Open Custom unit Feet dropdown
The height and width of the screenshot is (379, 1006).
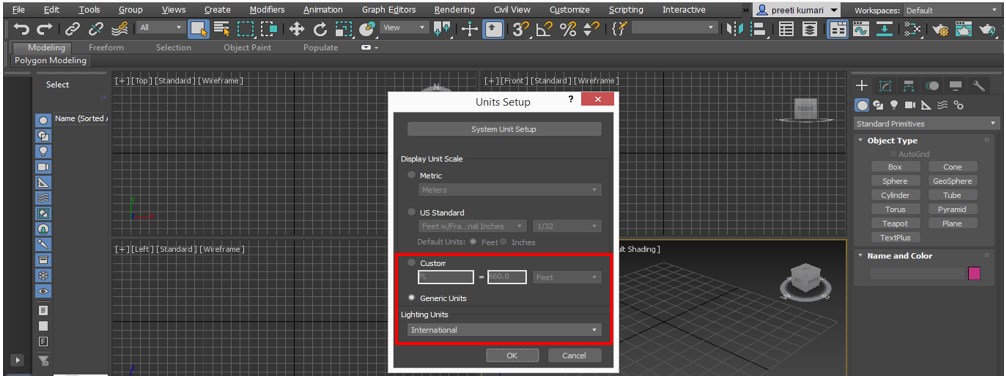click(x=567, y=277)
